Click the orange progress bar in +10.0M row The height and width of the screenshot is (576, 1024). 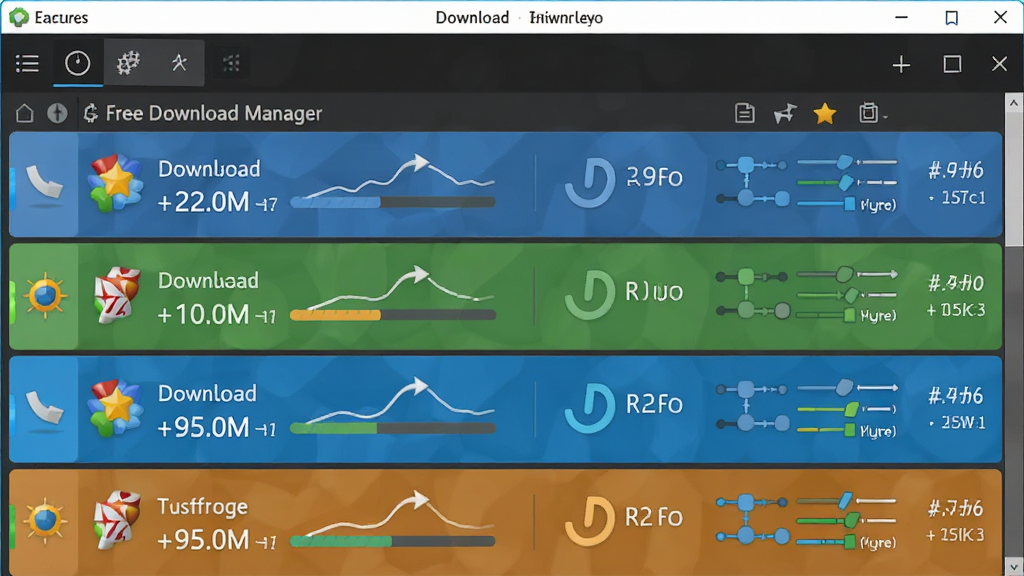tap(392, 315)
